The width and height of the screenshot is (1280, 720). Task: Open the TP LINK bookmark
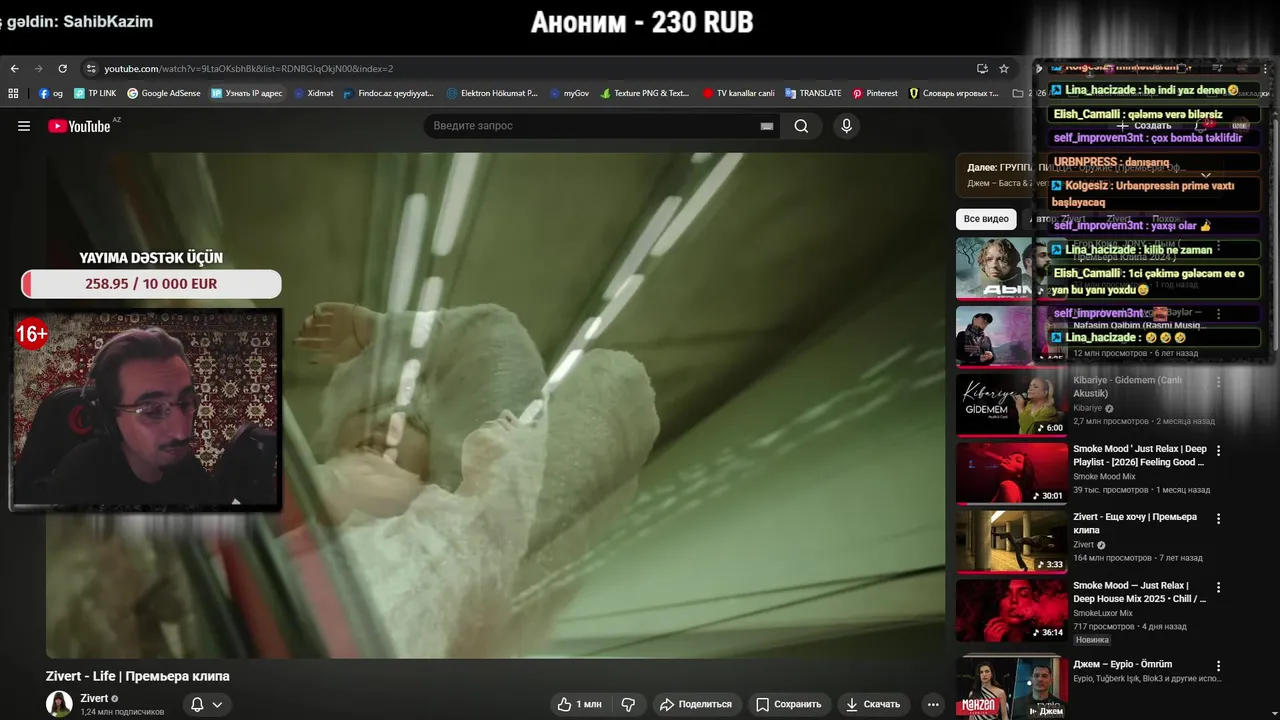point(95,93)
